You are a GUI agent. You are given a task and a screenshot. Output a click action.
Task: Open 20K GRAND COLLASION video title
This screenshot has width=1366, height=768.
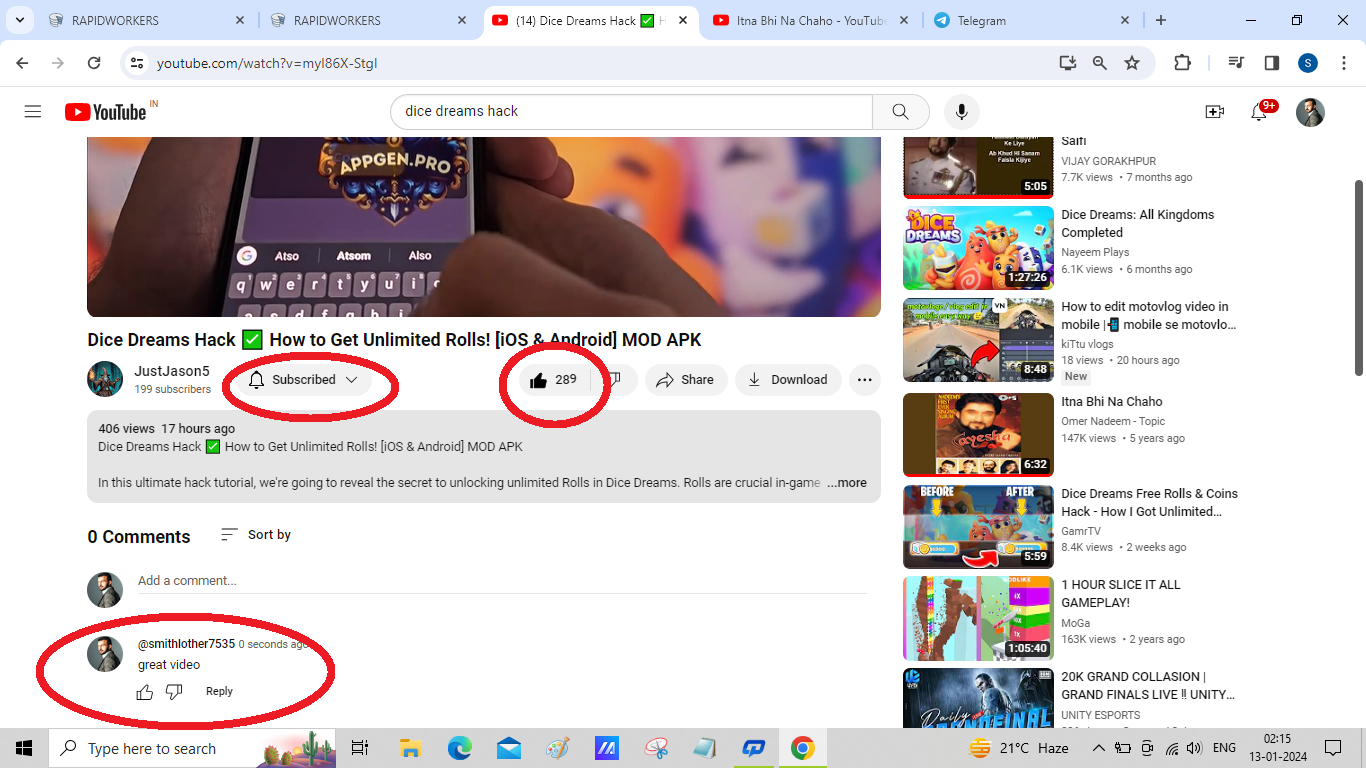(x=1148, y=686)
